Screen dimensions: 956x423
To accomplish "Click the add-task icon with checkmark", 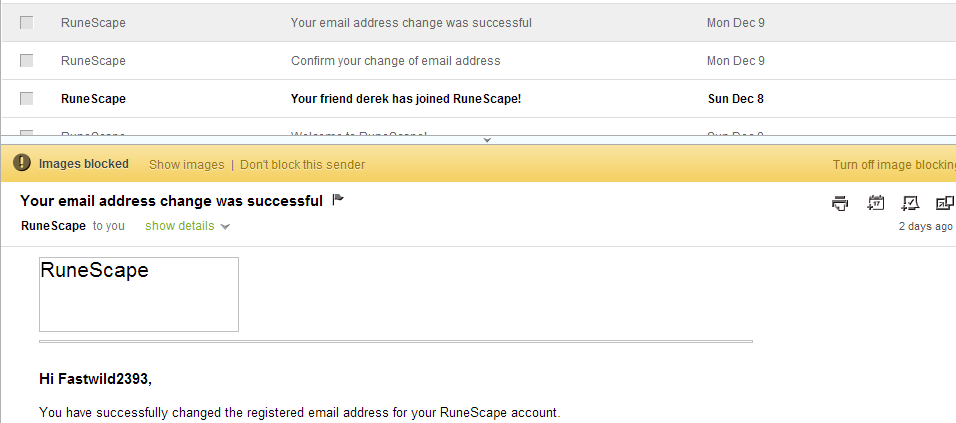I will click(x=910, y=203).
